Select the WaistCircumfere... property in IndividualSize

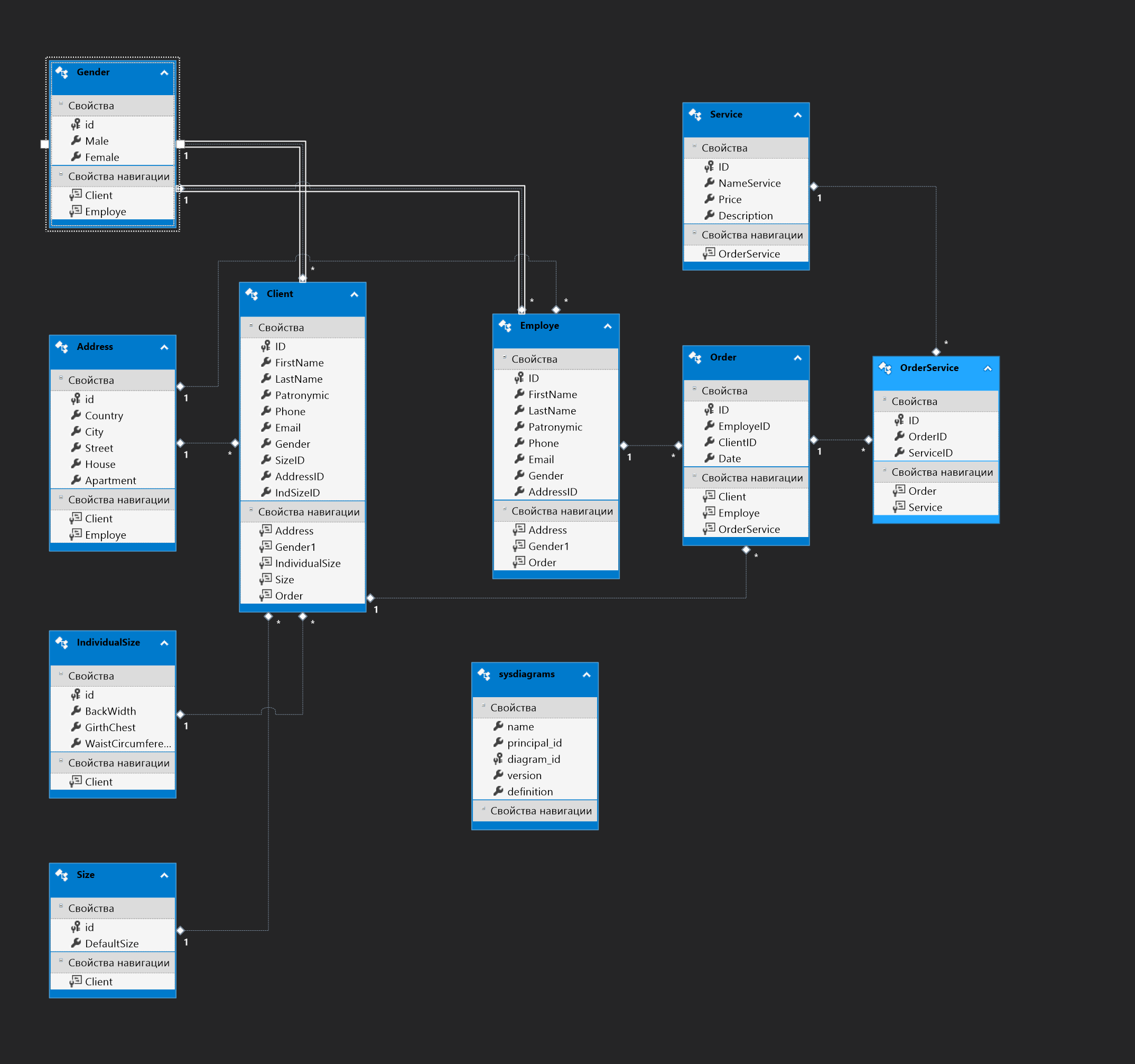(127, 743)
